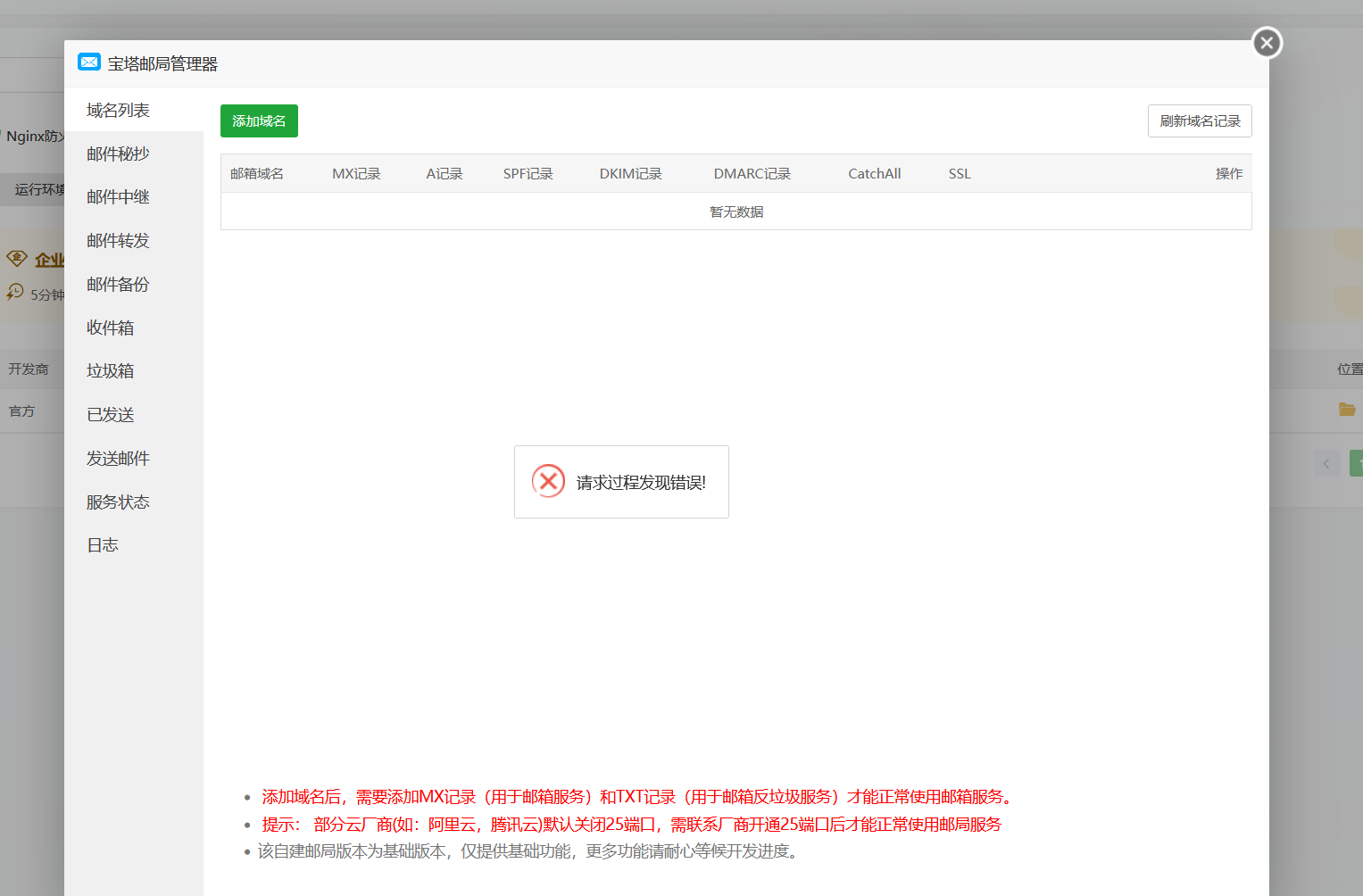Click the SSL column header
Viewport: 1363px width, 896px height.
click(x=960, y=173)
